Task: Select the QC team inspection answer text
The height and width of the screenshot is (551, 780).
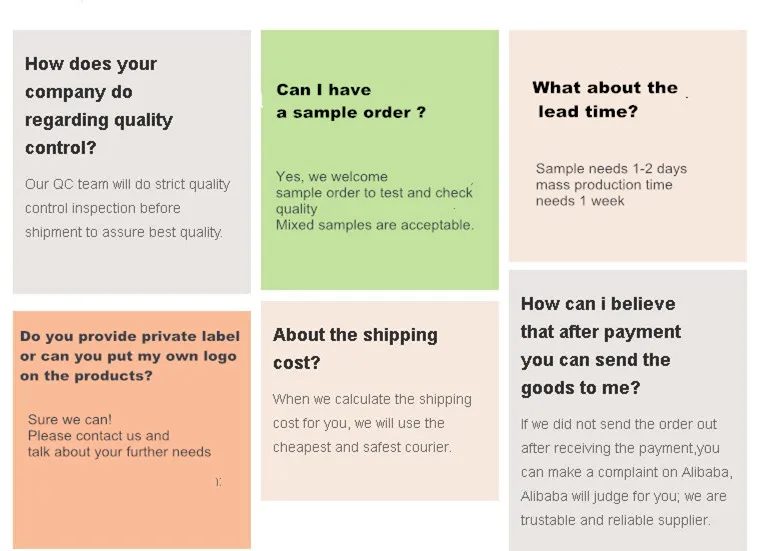Action: [127, 208]
